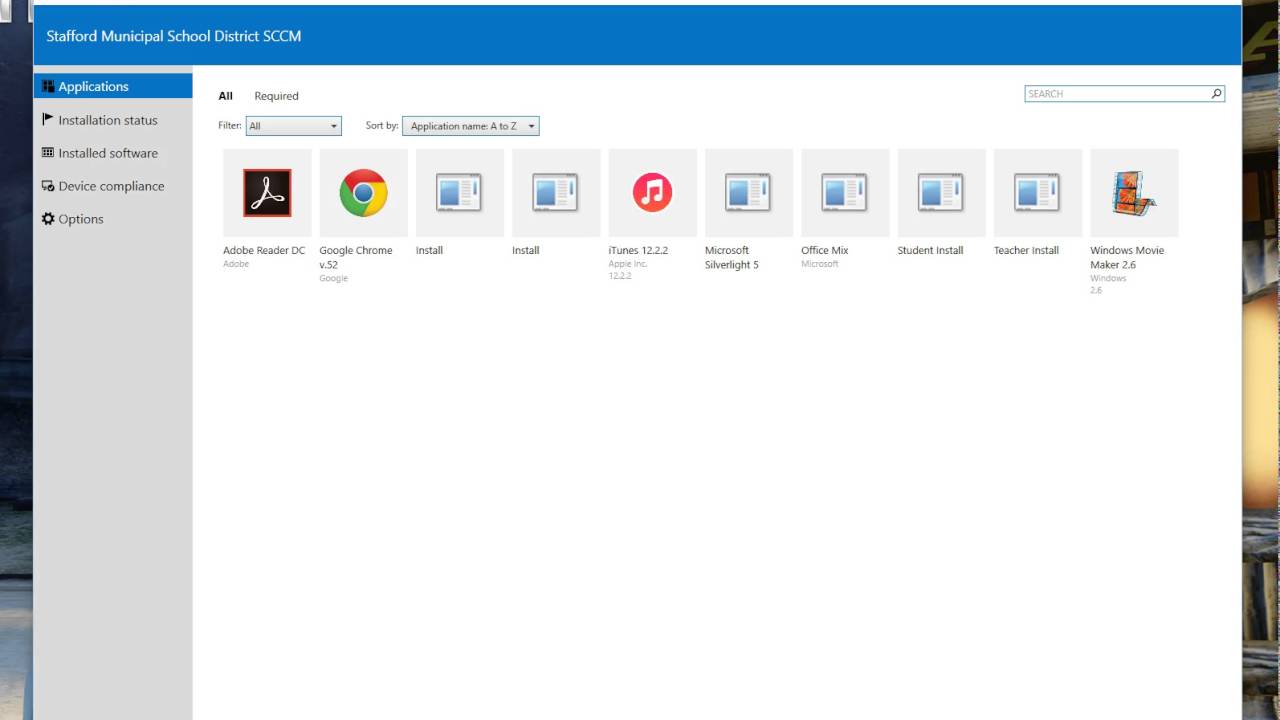Open the Adobe Reader DC application icon

click(267, 193)
